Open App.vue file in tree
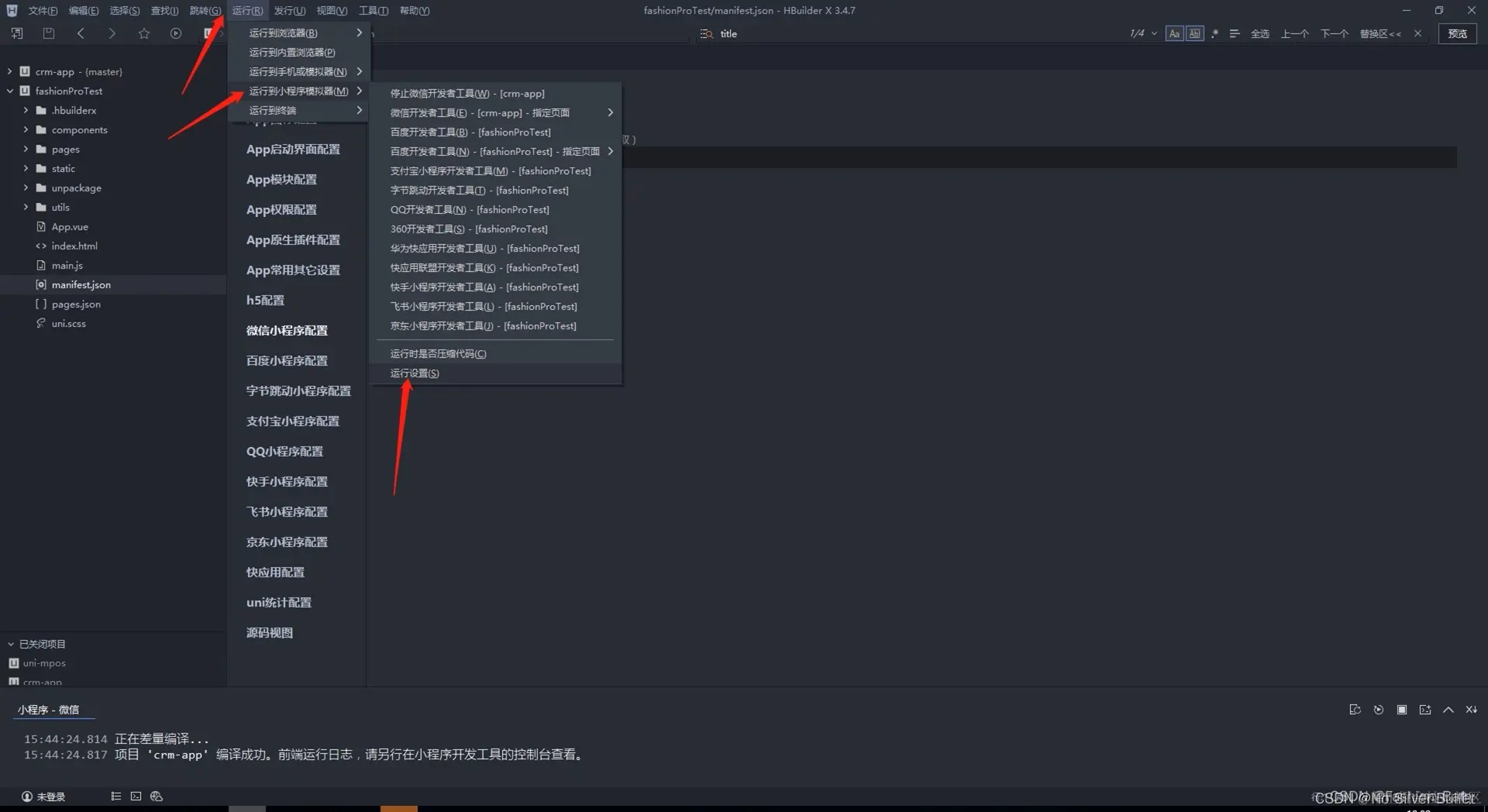Image resolution: width=1488 pixels, height=812 pixels. [x=70, y=226]
